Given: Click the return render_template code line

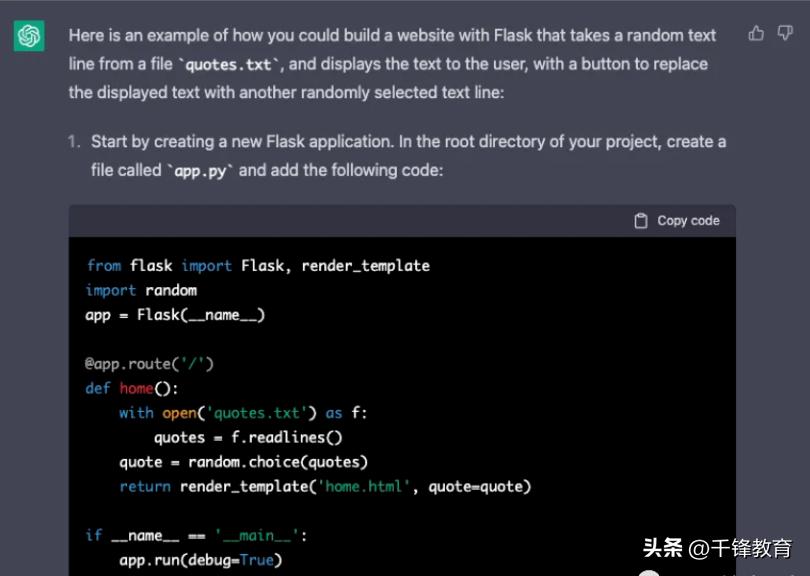Looking at the screenshot, I should pyautogui.click(x=324, y=487).
